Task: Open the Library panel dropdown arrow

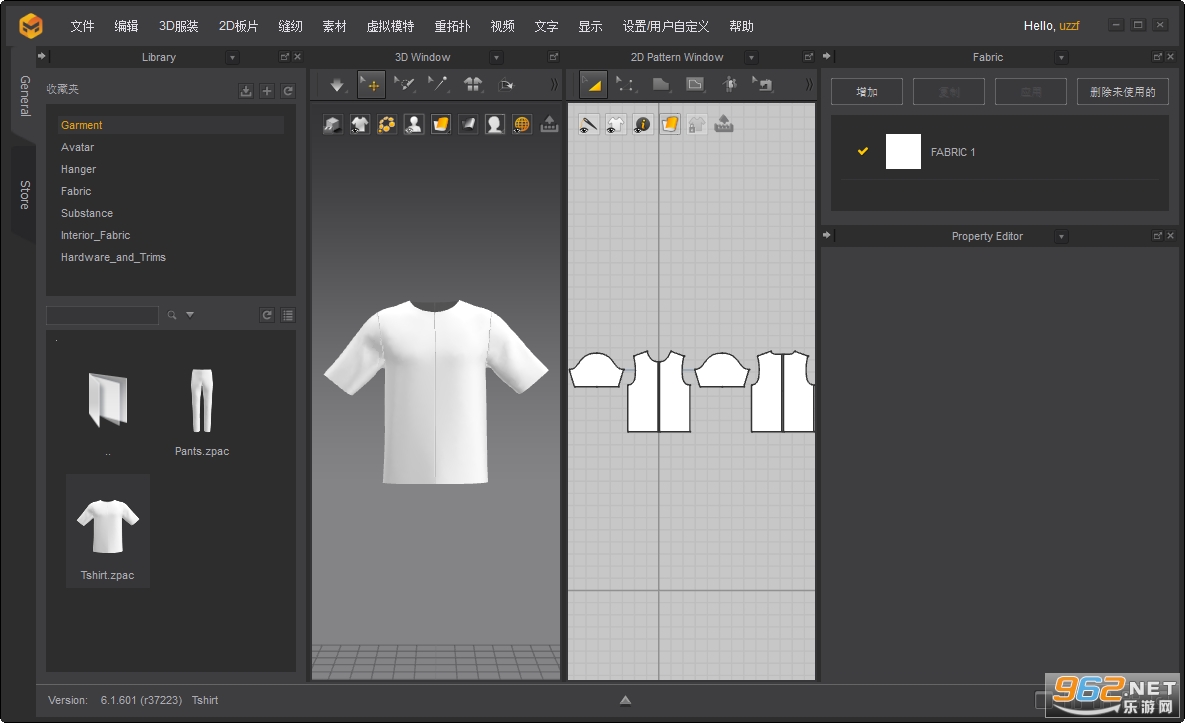Action: (233, 57)
